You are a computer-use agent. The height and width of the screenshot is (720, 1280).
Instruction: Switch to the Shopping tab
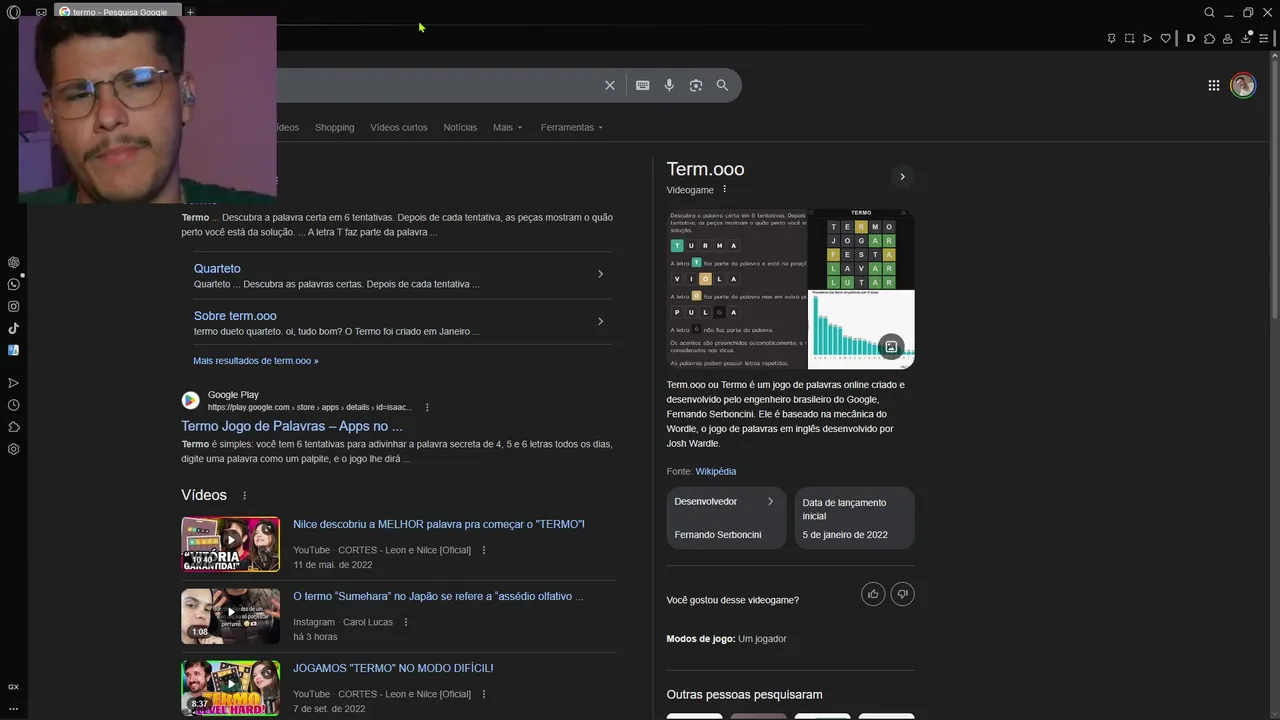pyautogui.click(x=334, y=127)
